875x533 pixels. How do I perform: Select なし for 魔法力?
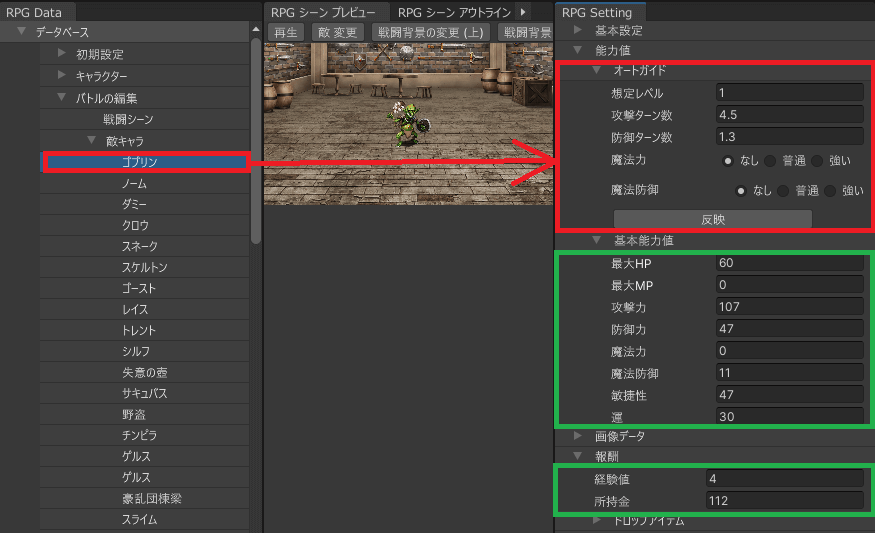[731, 160]
